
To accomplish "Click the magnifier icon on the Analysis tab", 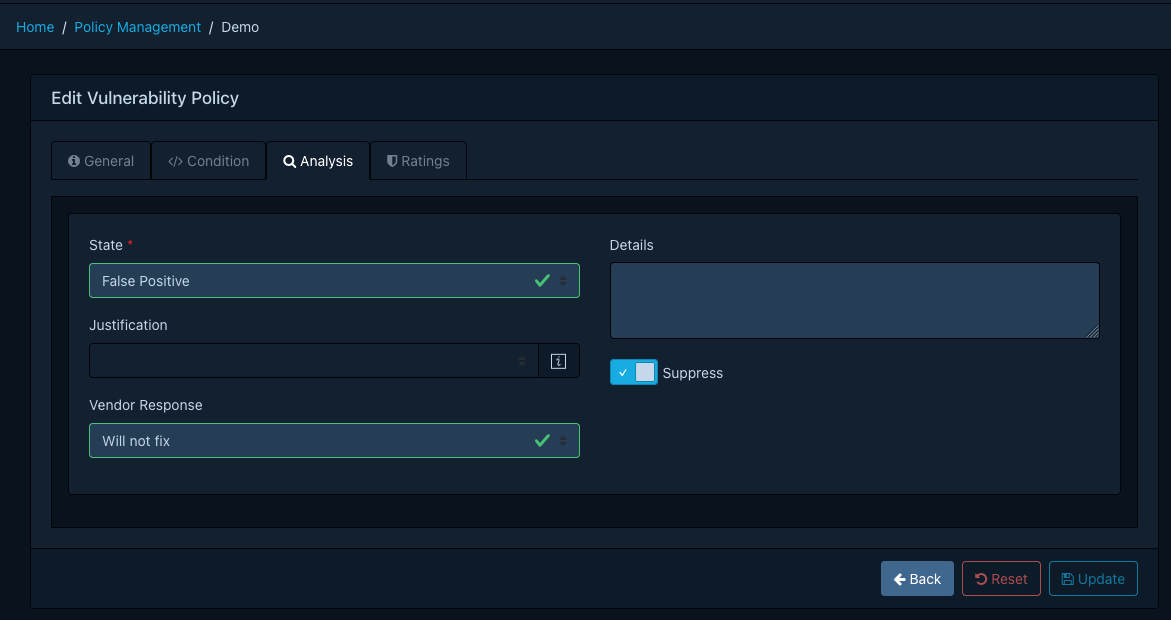I will (x=289, y=160).
